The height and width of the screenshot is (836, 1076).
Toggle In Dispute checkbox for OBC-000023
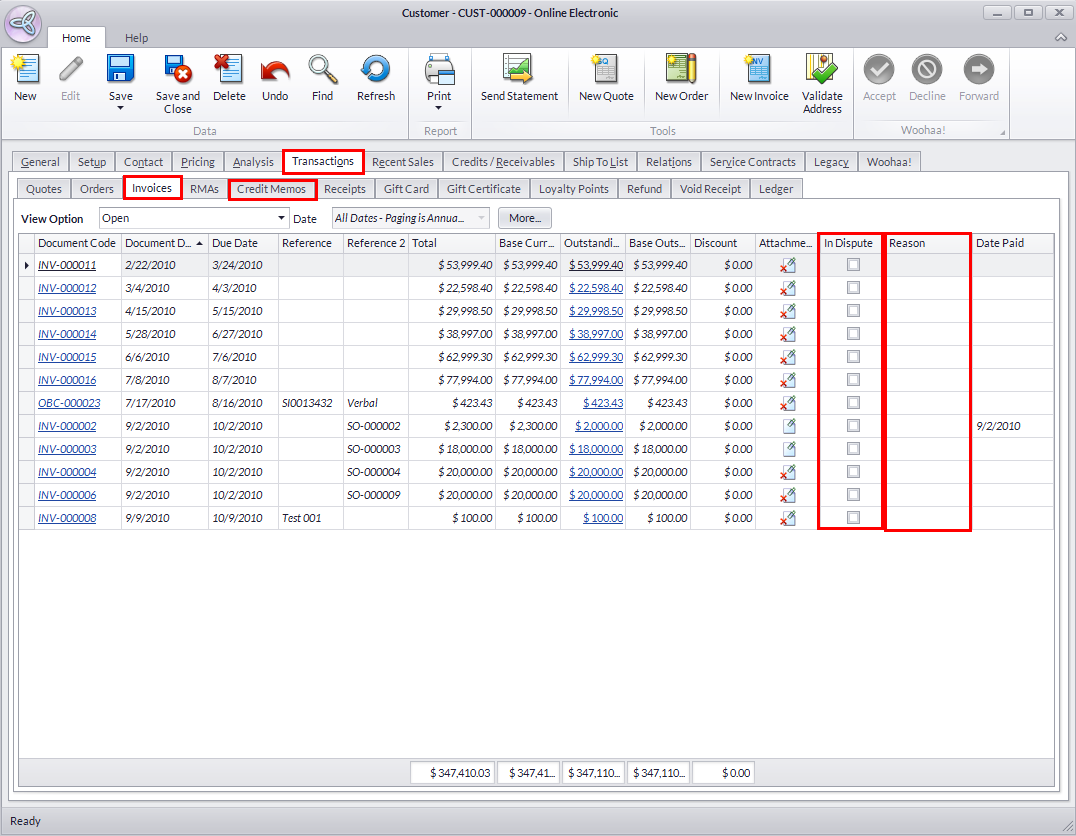pyautogui.click(x=853, y=403)
